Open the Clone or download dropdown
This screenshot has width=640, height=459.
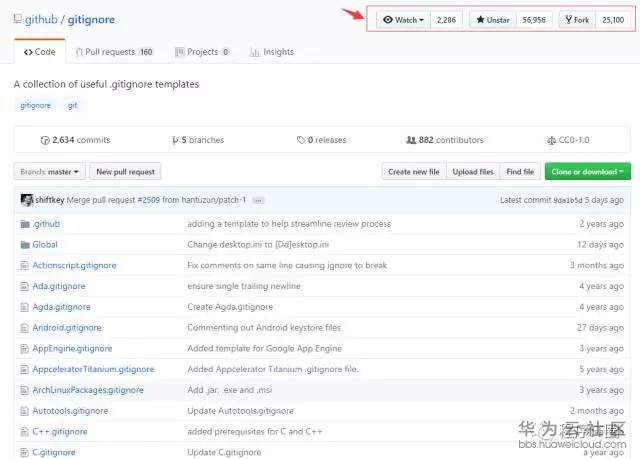click(588, 172)
